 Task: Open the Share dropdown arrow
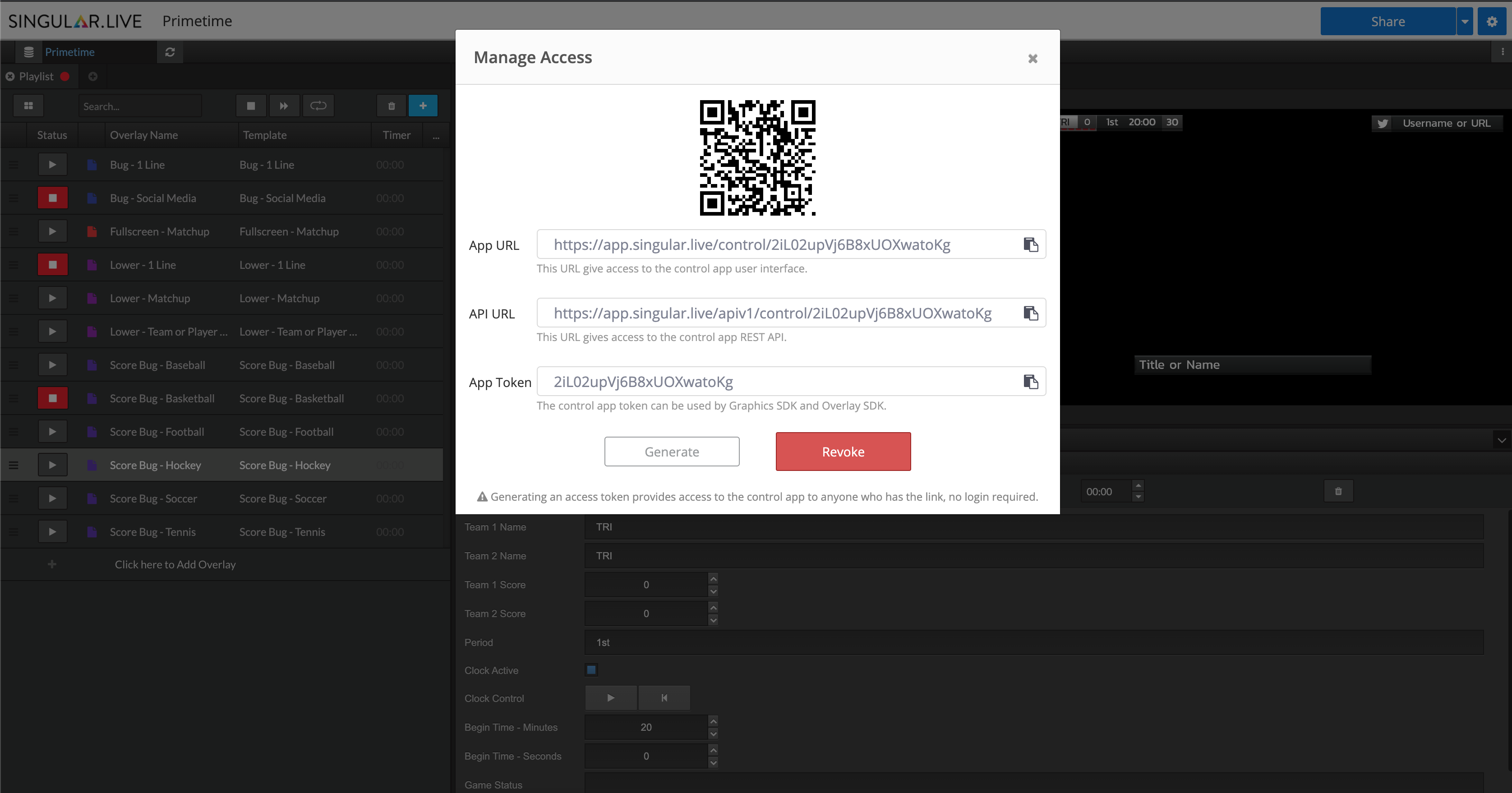pyautogui.click(x=1465, y=22)
